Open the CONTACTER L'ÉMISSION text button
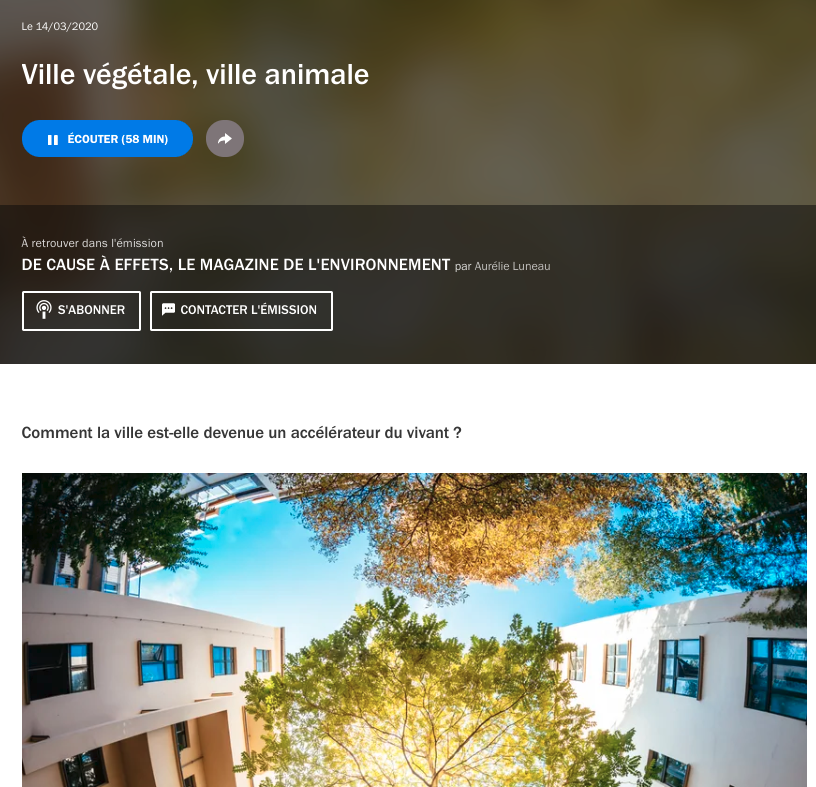Screen dimensions: 816x787 [248, 310]
